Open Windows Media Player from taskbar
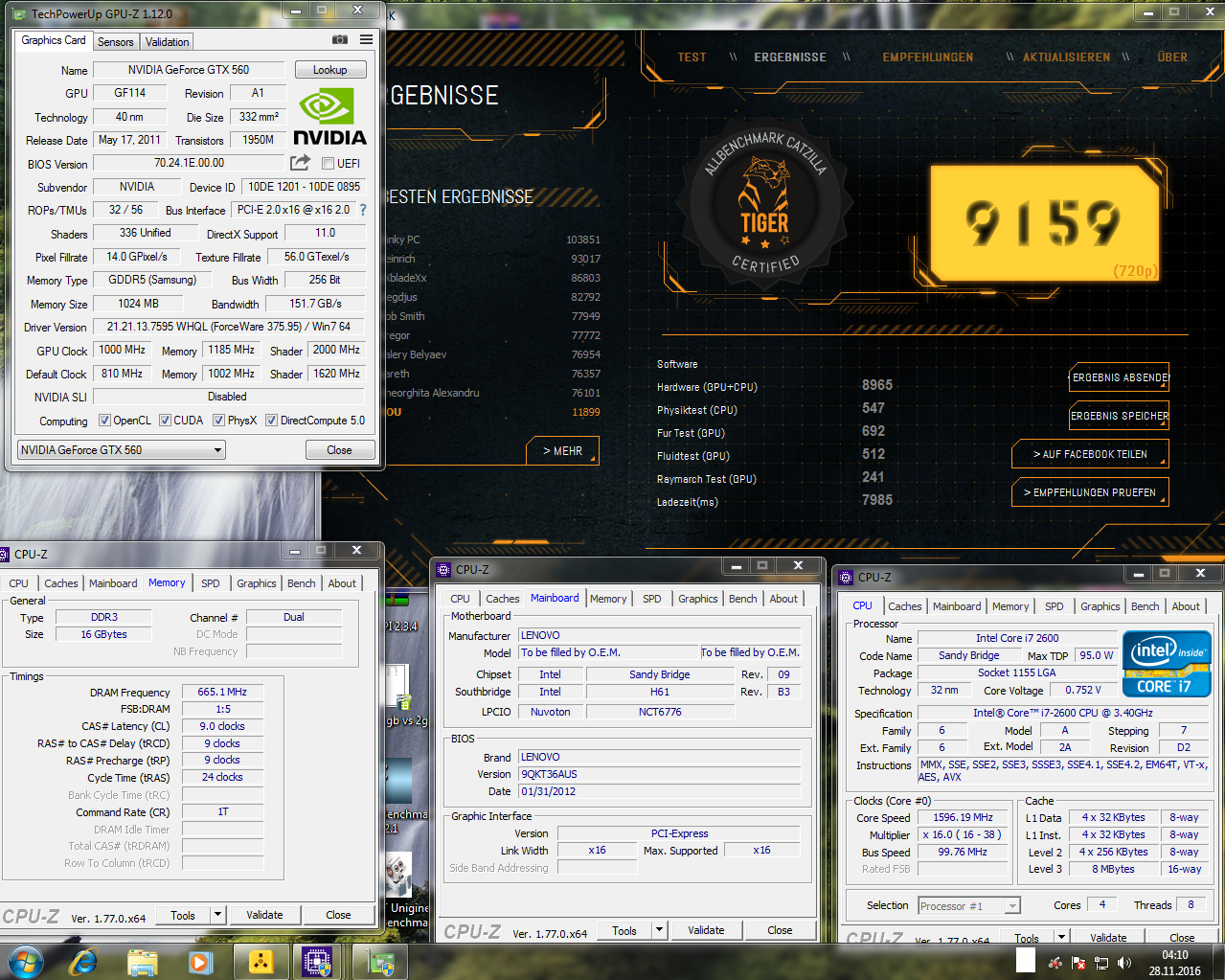The image size is (1225, 980). 200,962
